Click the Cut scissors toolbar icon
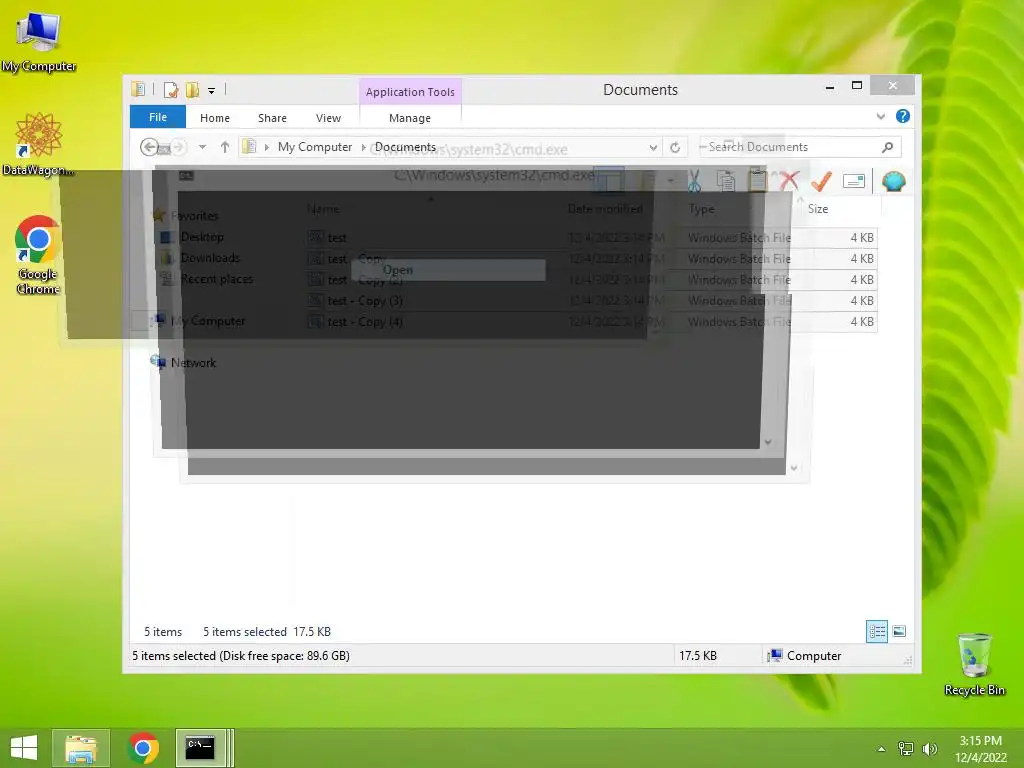Image resolution: width=1024 pixels, height=768 pixels. point(694,181)
